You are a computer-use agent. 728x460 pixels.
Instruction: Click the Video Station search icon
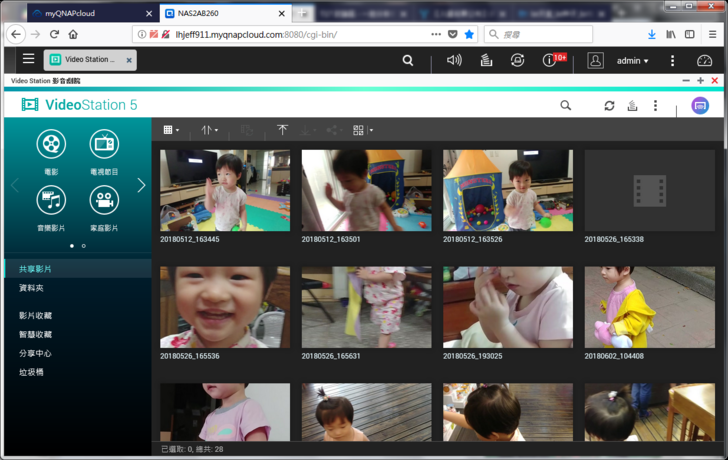pyautogui.click(x=566, y=105)
